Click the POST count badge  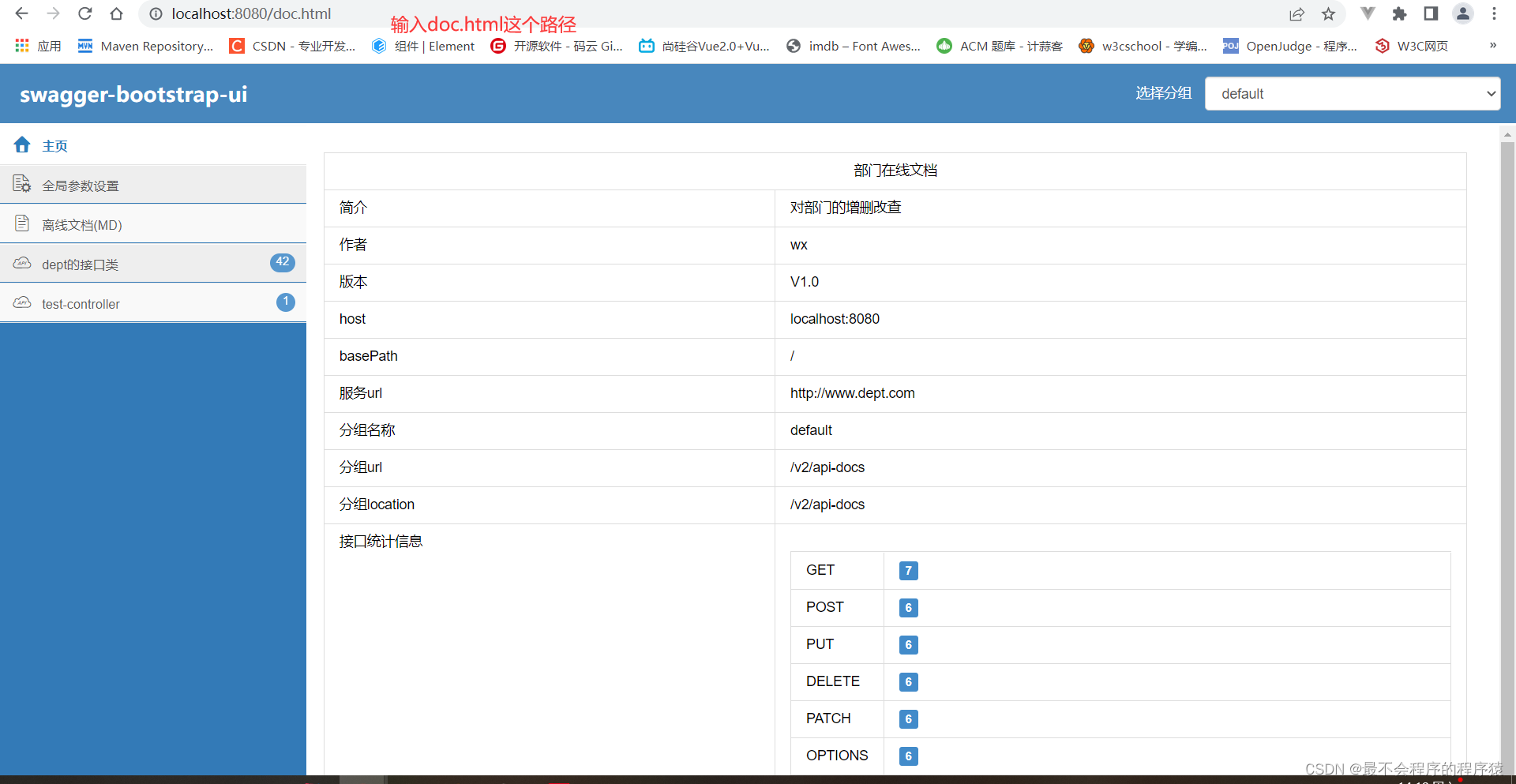(908, 607)
